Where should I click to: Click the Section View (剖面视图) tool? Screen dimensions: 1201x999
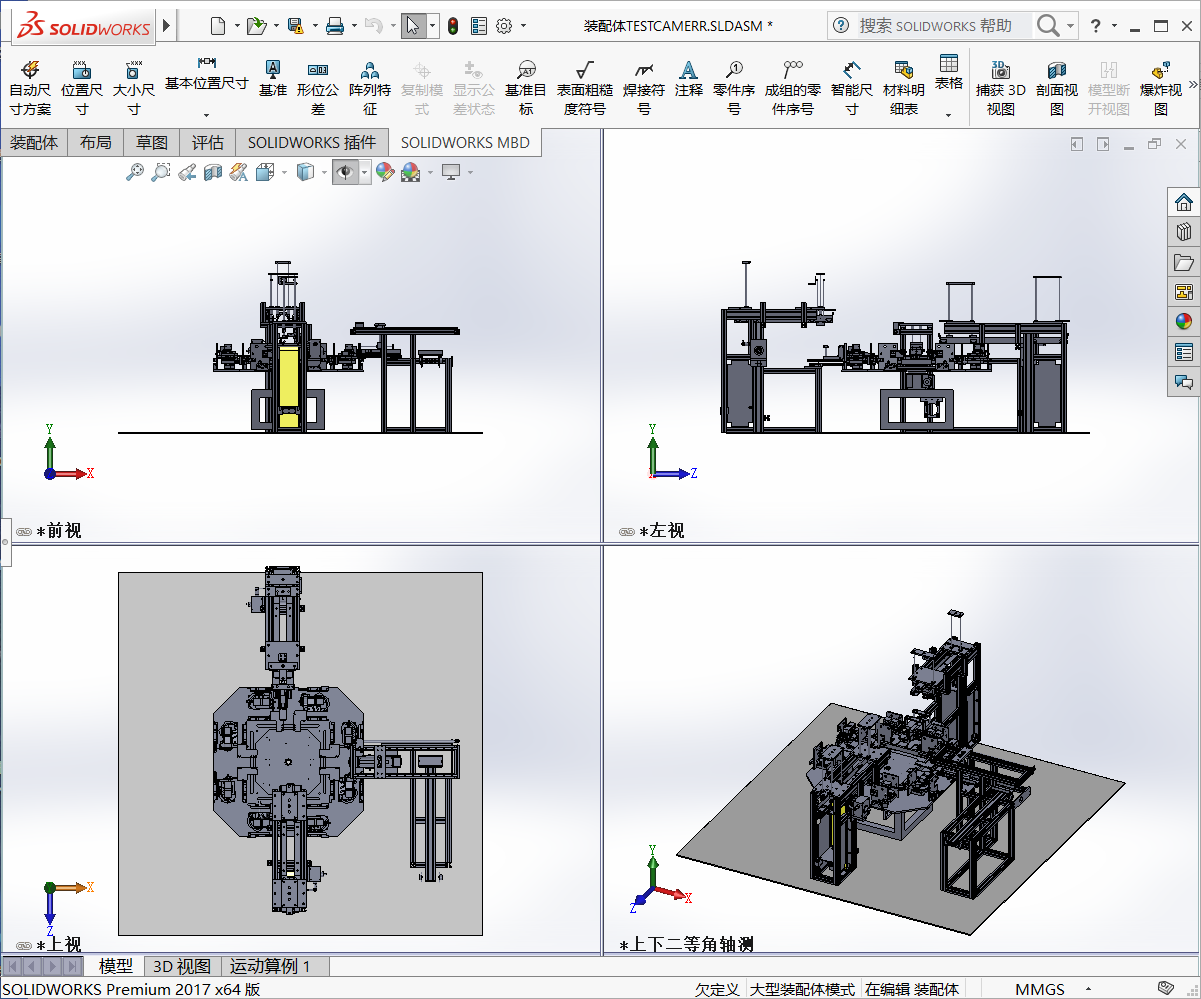(x=1057, y=87)
